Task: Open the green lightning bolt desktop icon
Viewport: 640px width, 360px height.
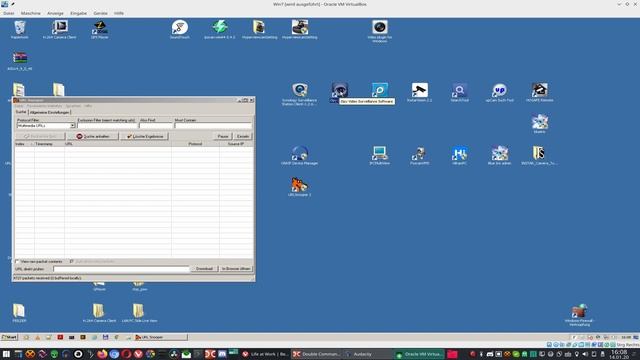Action: click(x=220, y=29)
